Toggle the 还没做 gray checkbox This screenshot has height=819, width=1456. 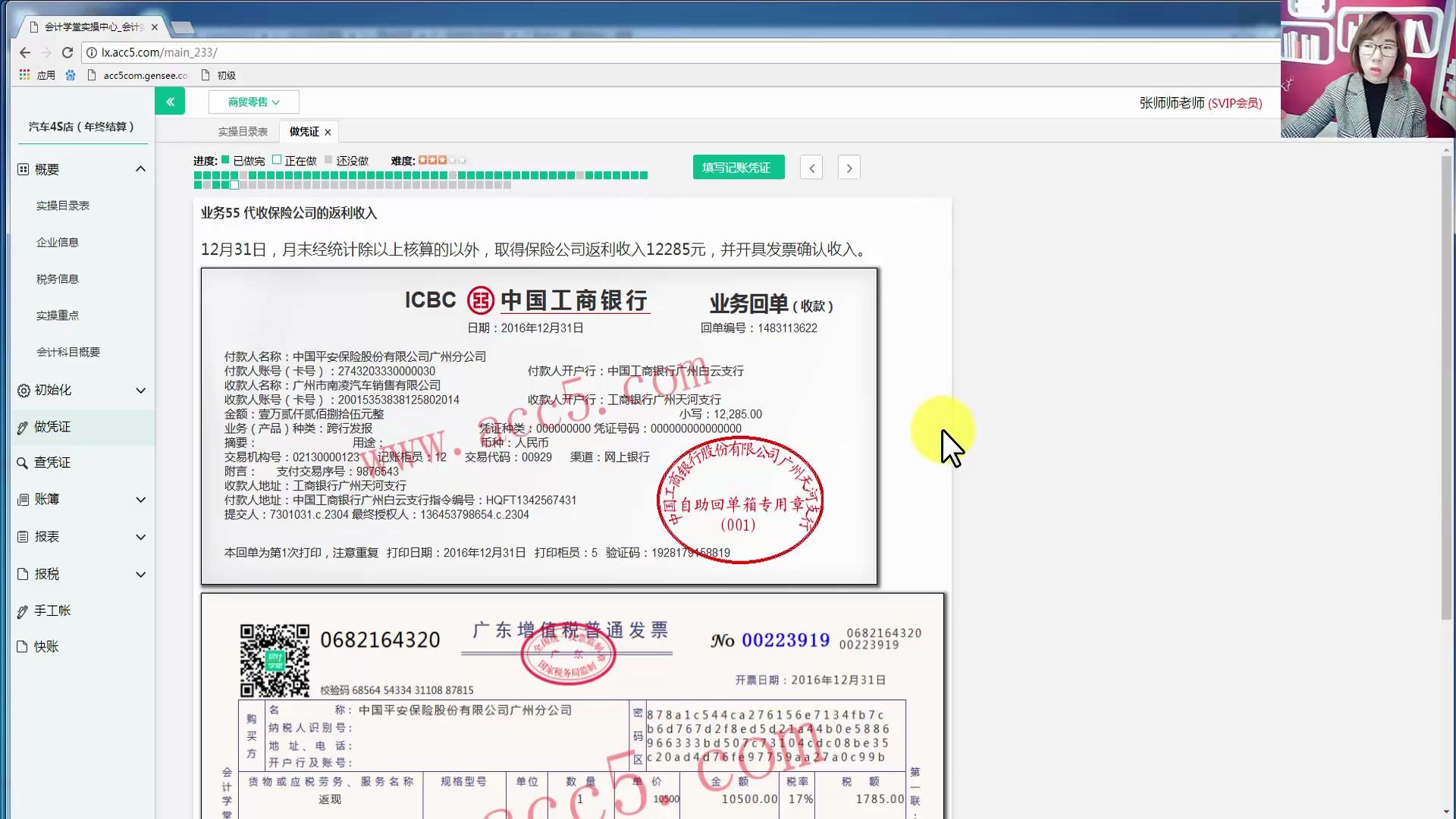point(328,160)
